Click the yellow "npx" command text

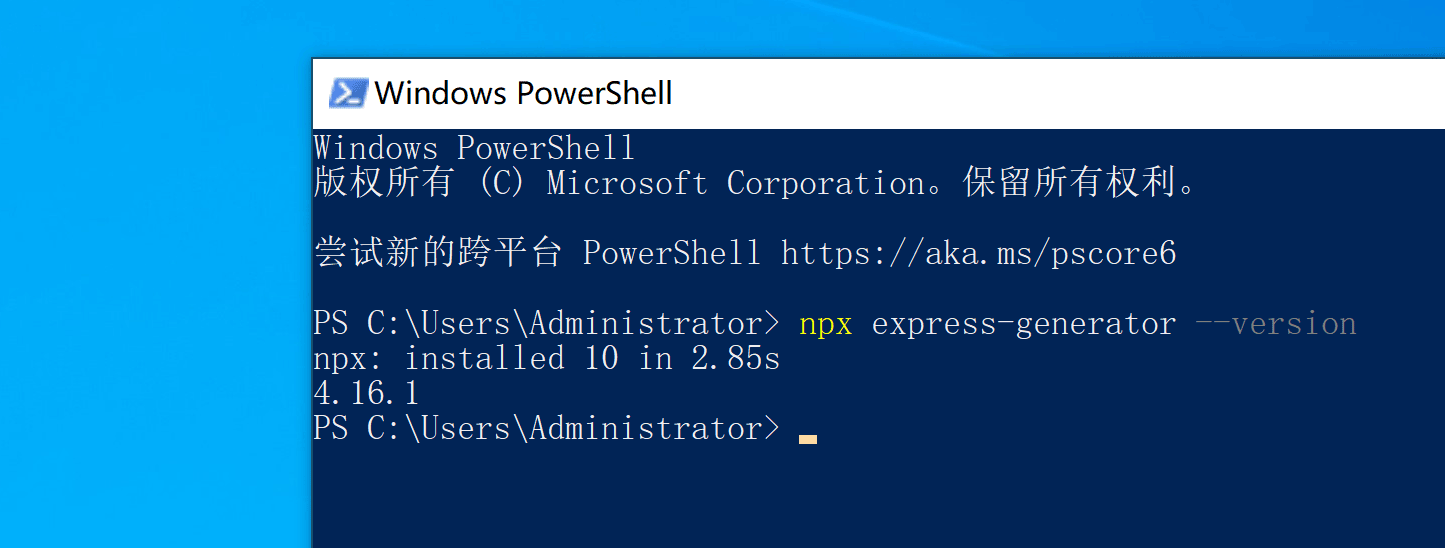[x=825, y=324]
